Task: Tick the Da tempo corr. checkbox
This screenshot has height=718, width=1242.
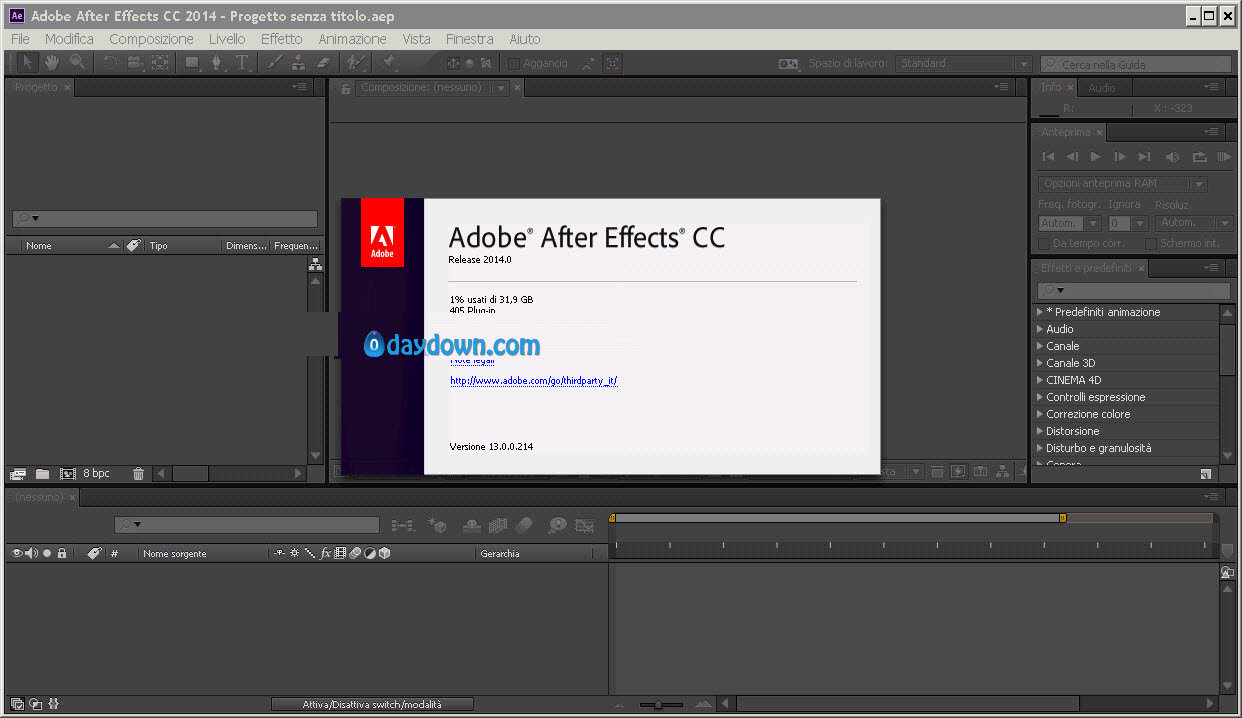Action: [x=1045, y=243]
